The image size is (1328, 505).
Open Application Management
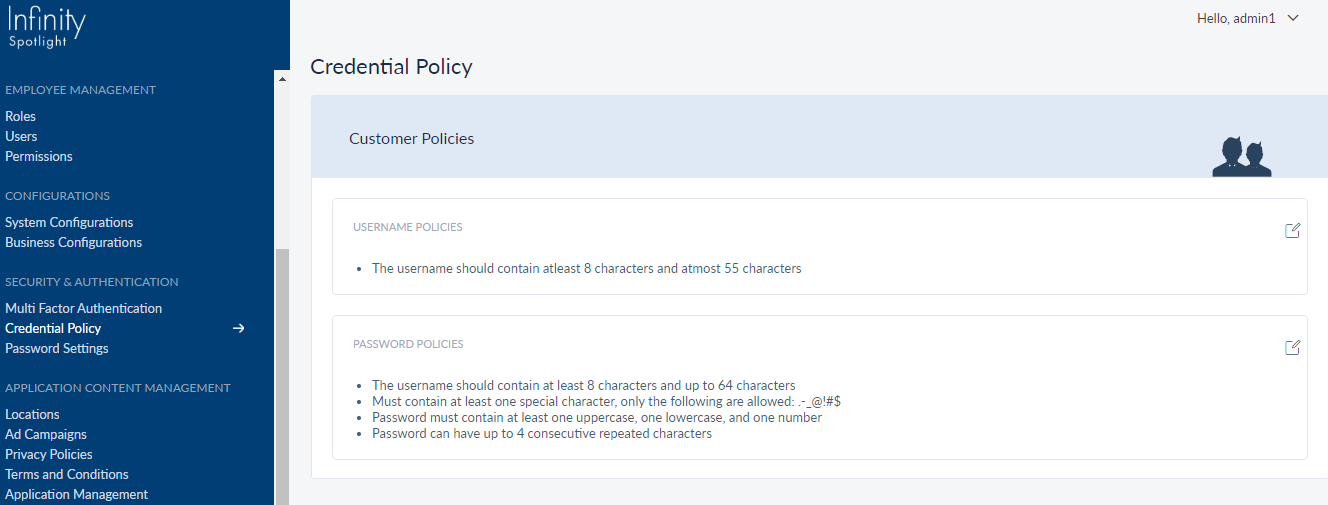coord(76,494)
